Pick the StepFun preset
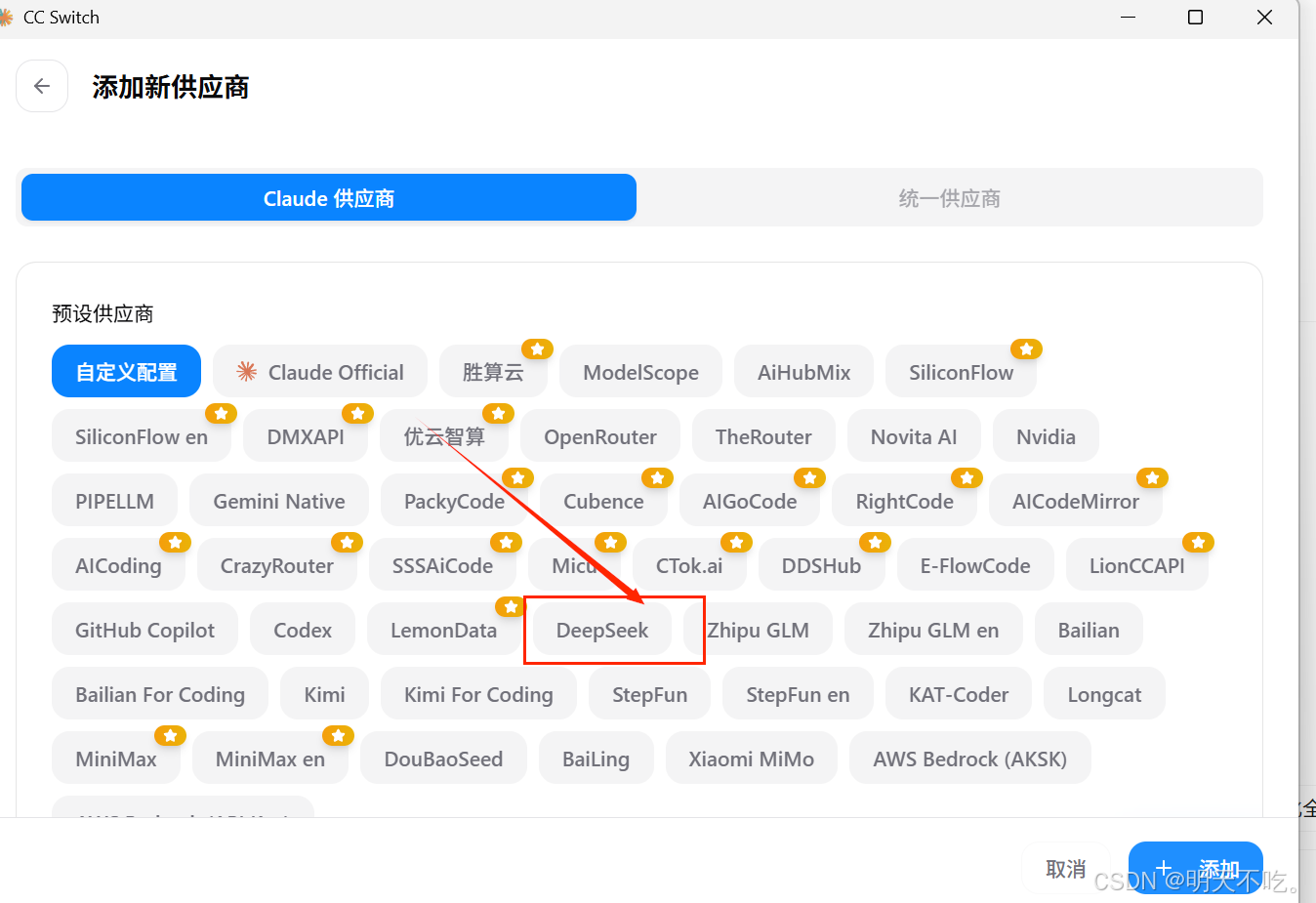This screenshot has height=903, width=1316. 649,694
